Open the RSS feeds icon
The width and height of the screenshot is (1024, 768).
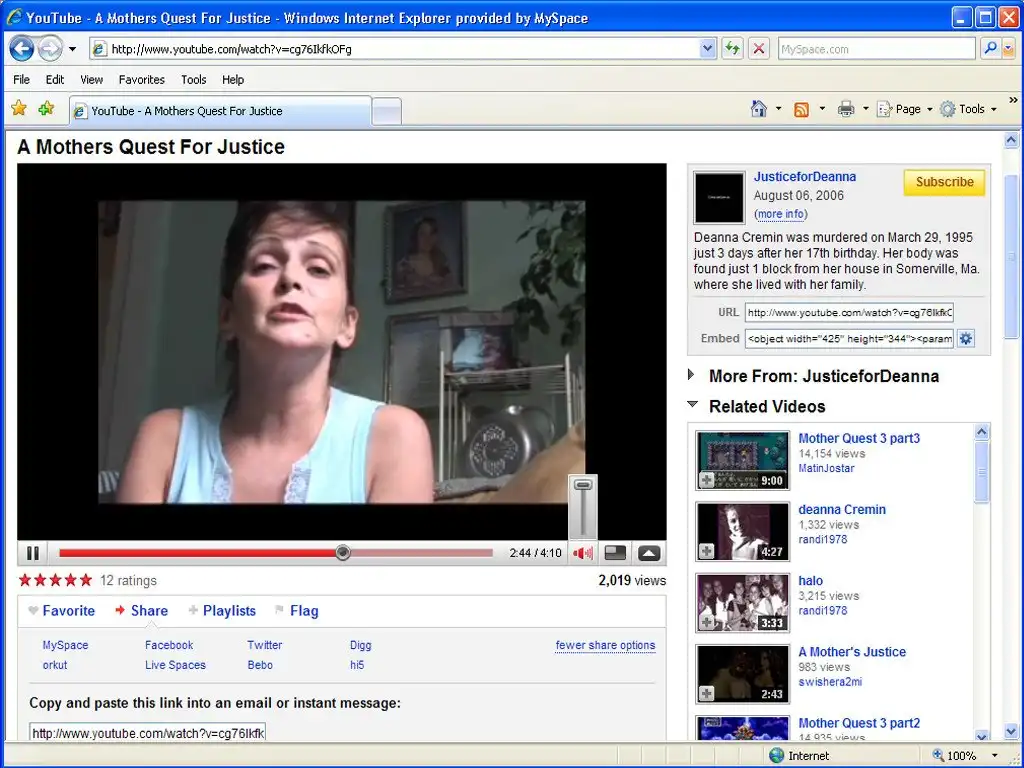[801, 109]
